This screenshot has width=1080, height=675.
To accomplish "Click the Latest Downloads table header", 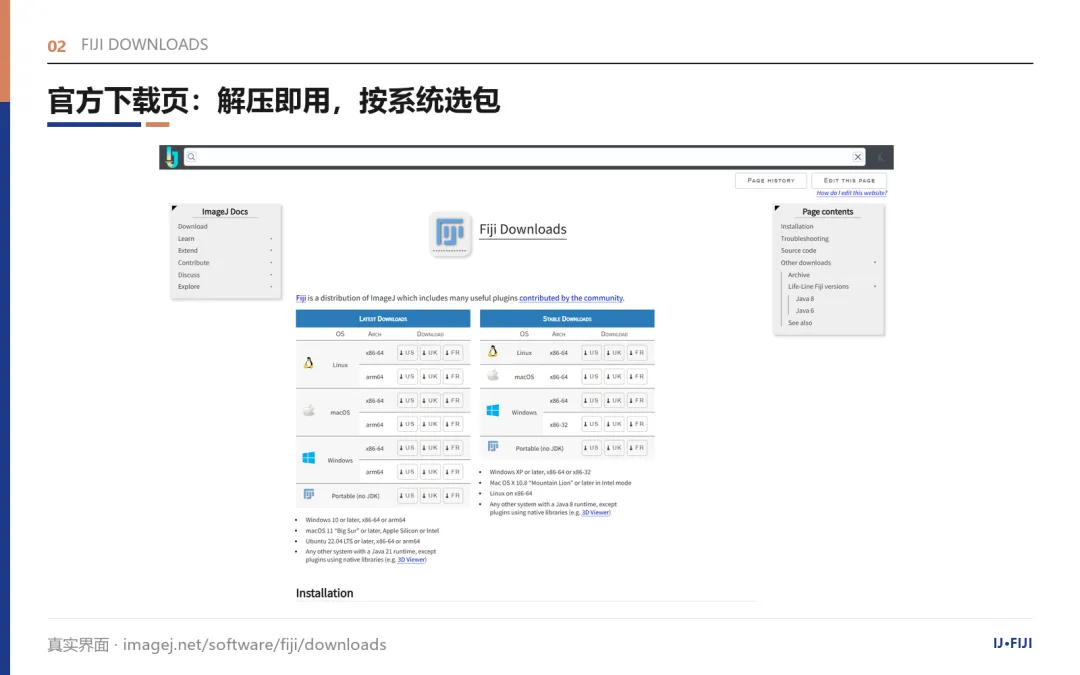I will [383, 319].
